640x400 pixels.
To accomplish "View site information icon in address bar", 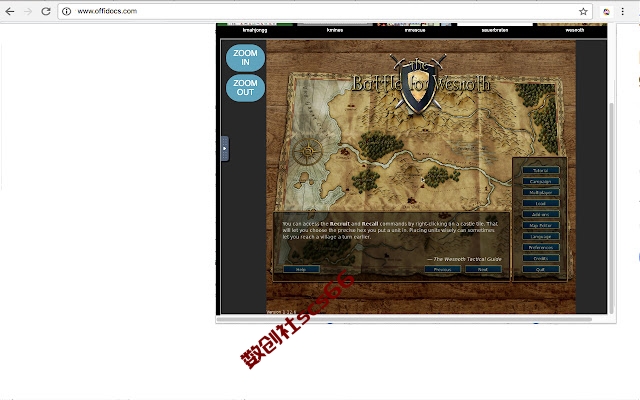I will 66,11.
